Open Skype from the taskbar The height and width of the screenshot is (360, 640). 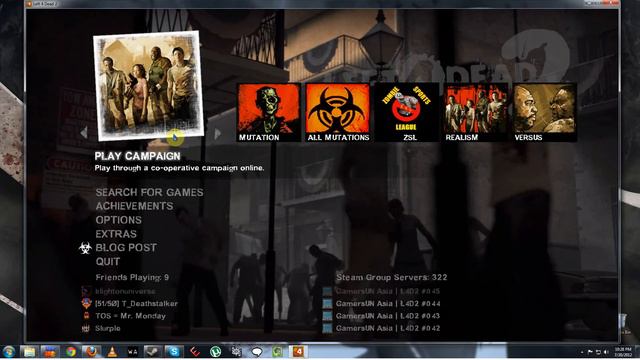(x=174, y=351)
